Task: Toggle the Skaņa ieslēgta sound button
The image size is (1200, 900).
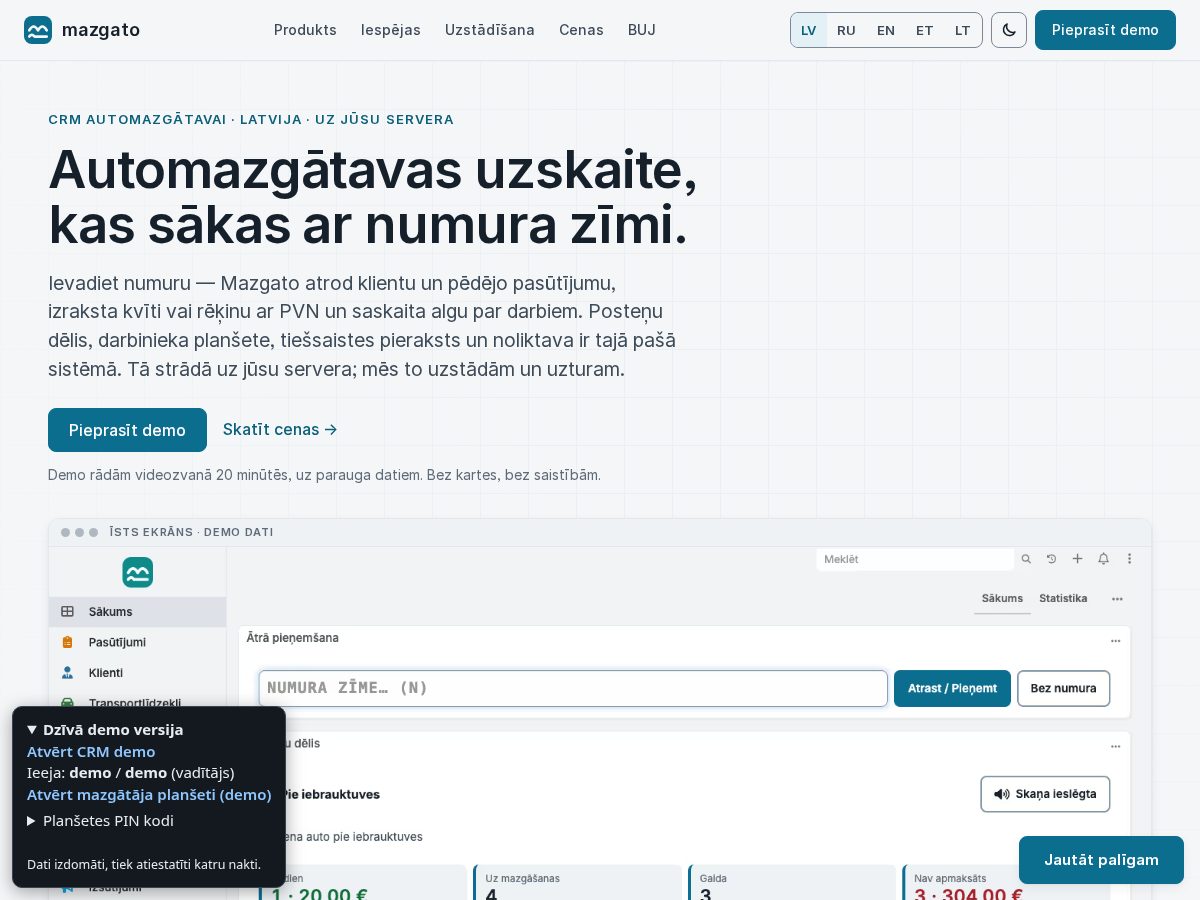Action: coord(1045,794)
